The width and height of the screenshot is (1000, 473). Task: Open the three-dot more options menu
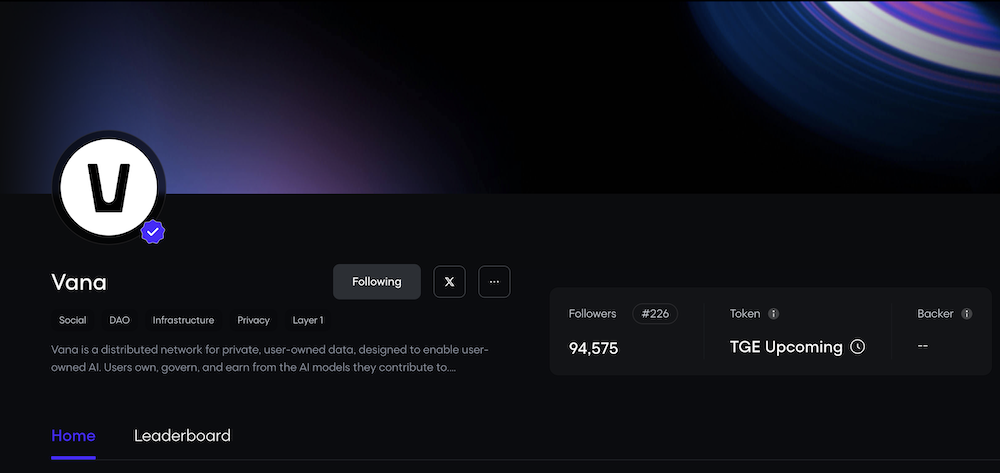(494, 282)
